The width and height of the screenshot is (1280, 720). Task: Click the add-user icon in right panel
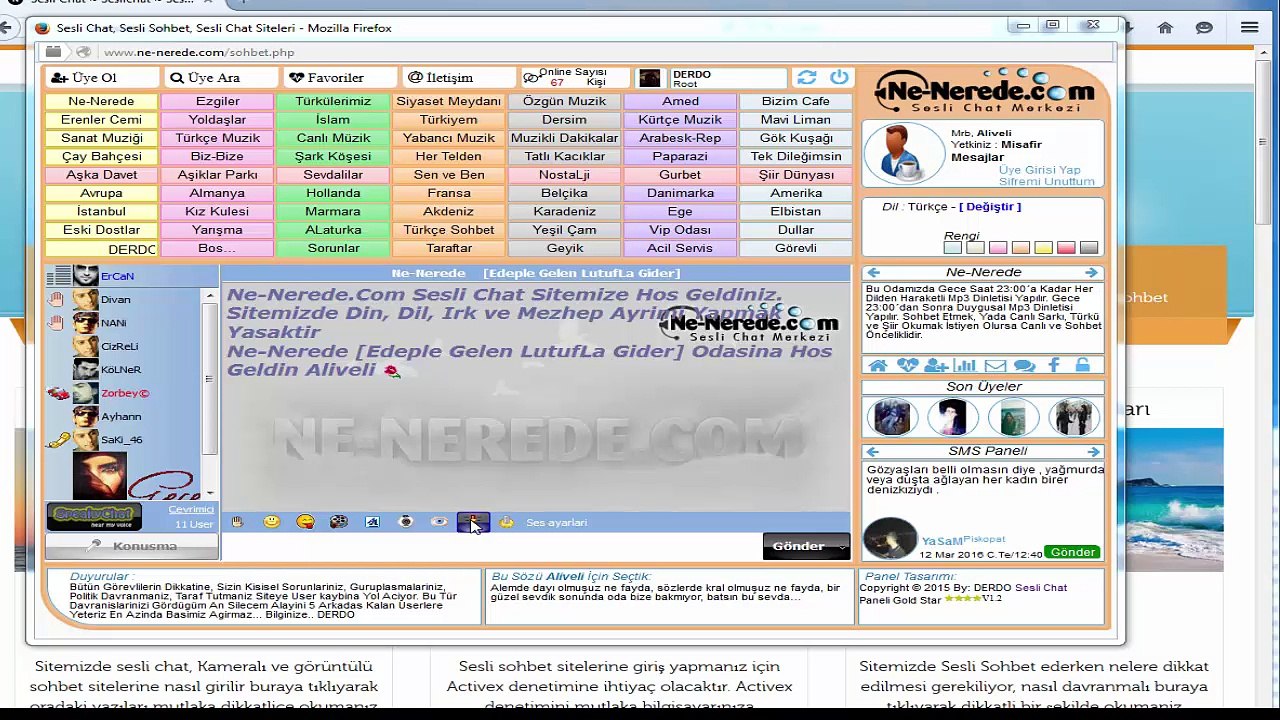pos(936,366)
